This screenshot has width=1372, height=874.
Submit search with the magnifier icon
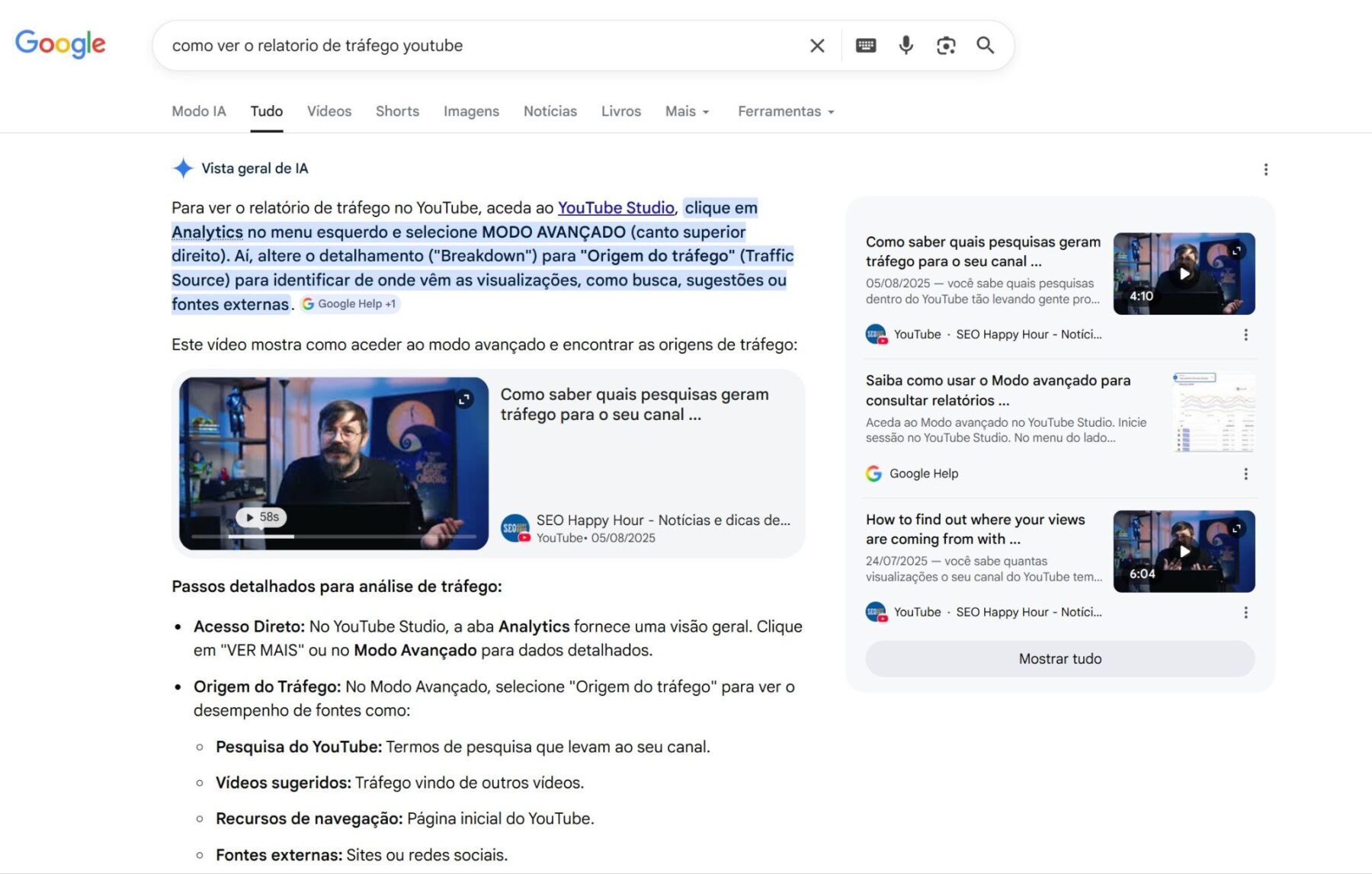(x=986, y=46)
